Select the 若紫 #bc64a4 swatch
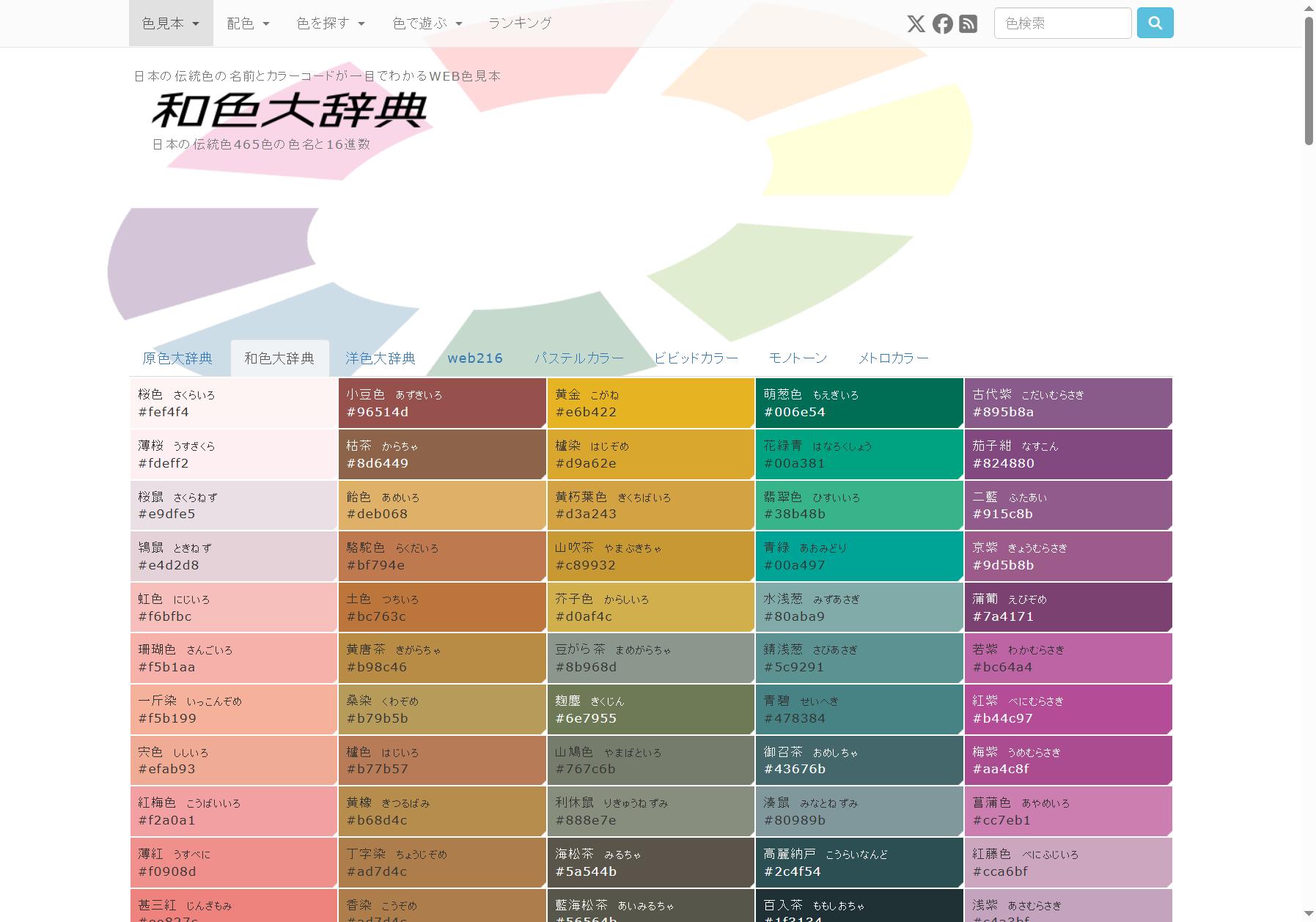Viewport: 1316px width, 922px height. 1068,658
